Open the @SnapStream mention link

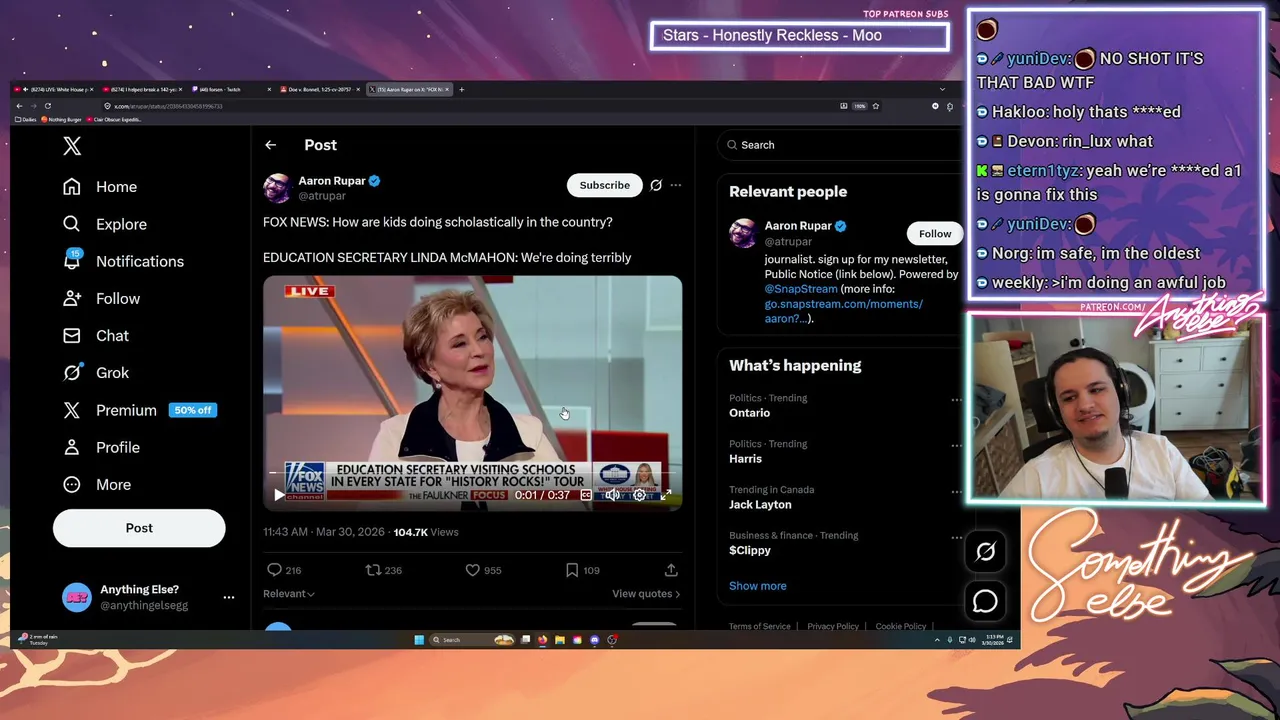point(801,289)
